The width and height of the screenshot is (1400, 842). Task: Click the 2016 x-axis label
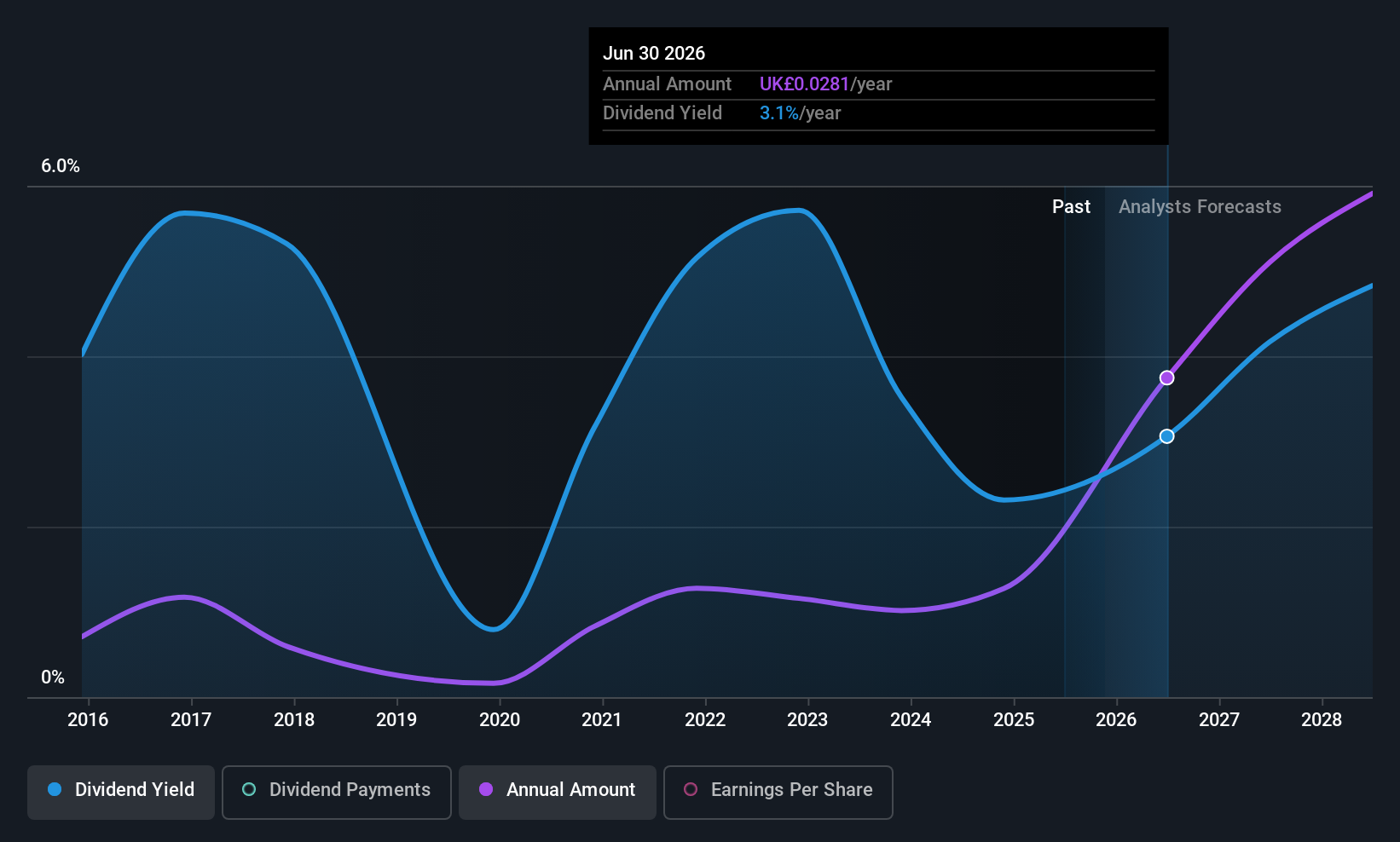tap(88, 720)
